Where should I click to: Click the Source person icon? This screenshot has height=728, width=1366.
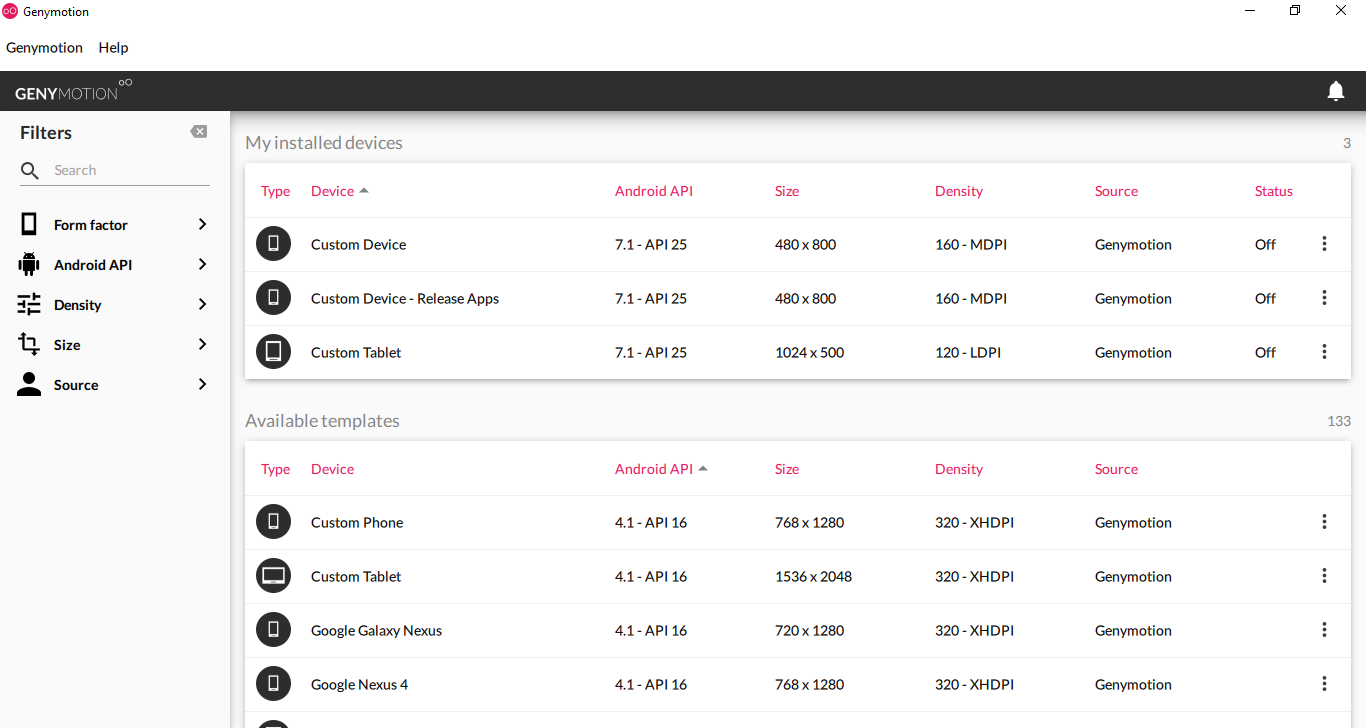point(29,384)
